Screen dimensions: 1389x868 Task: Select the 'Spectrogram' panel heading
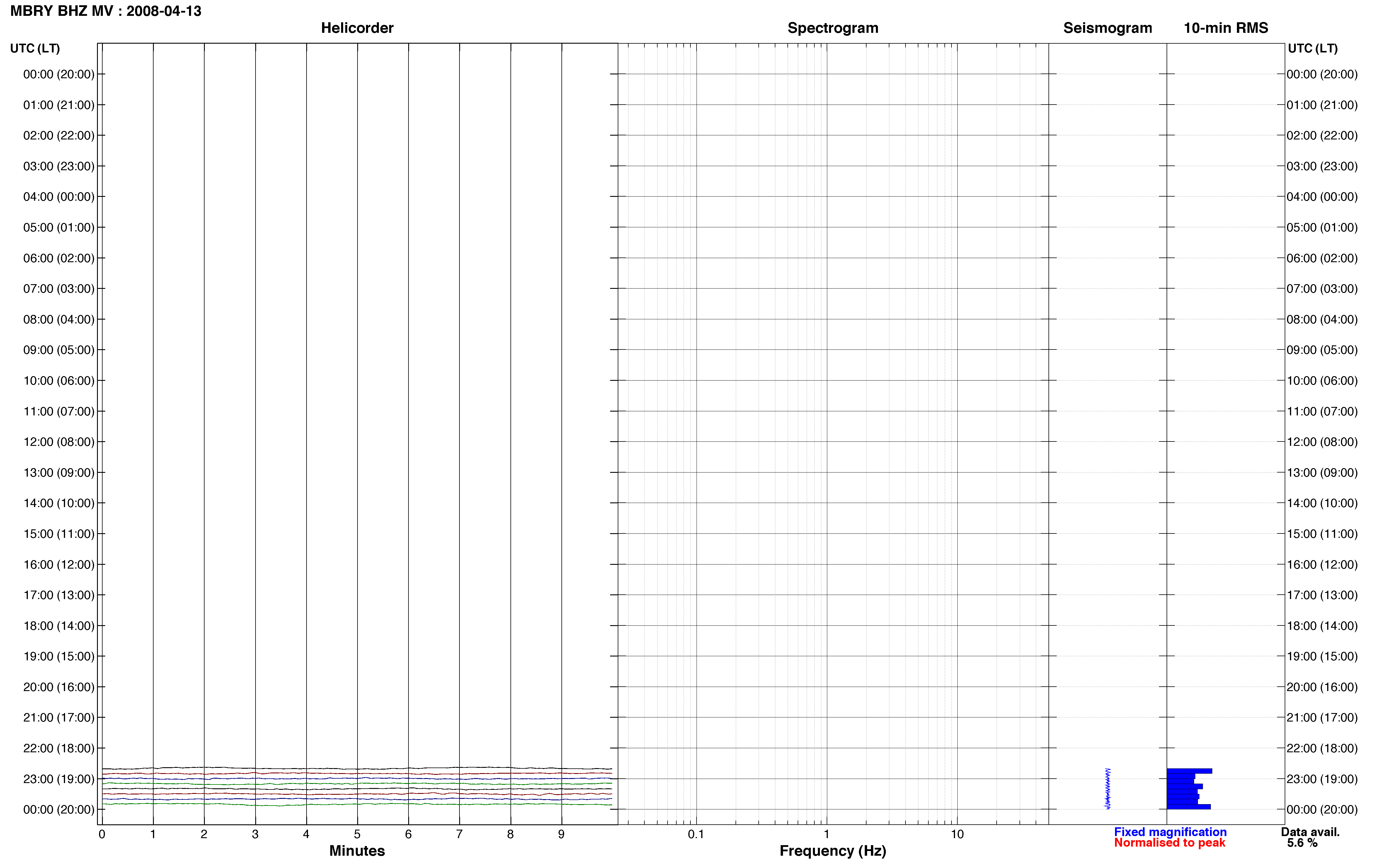tap(833, 28)
